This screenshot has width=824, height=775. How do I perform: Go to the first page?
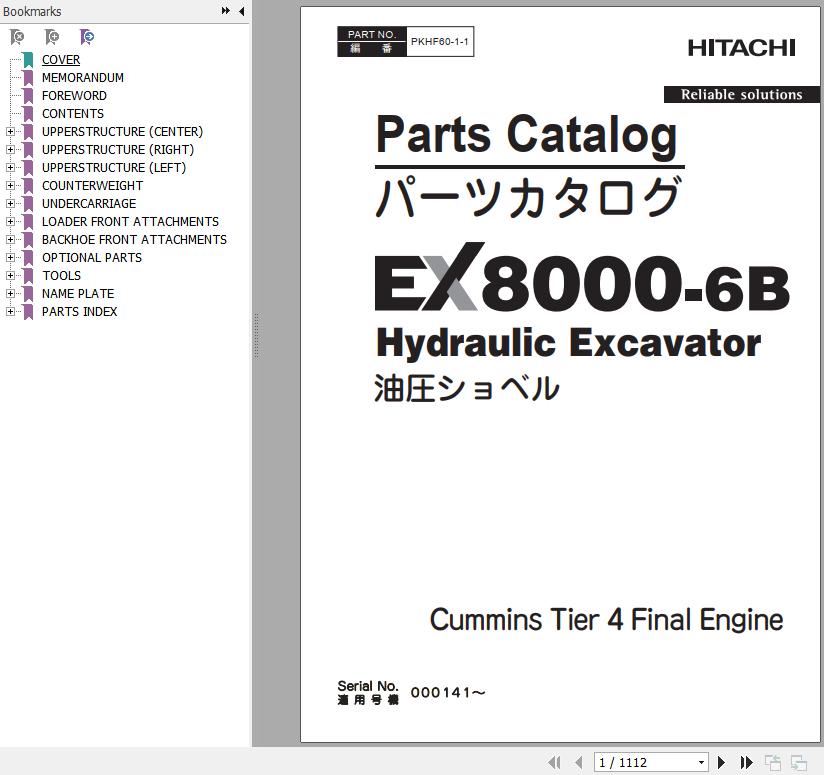click(x=554, y=762)
